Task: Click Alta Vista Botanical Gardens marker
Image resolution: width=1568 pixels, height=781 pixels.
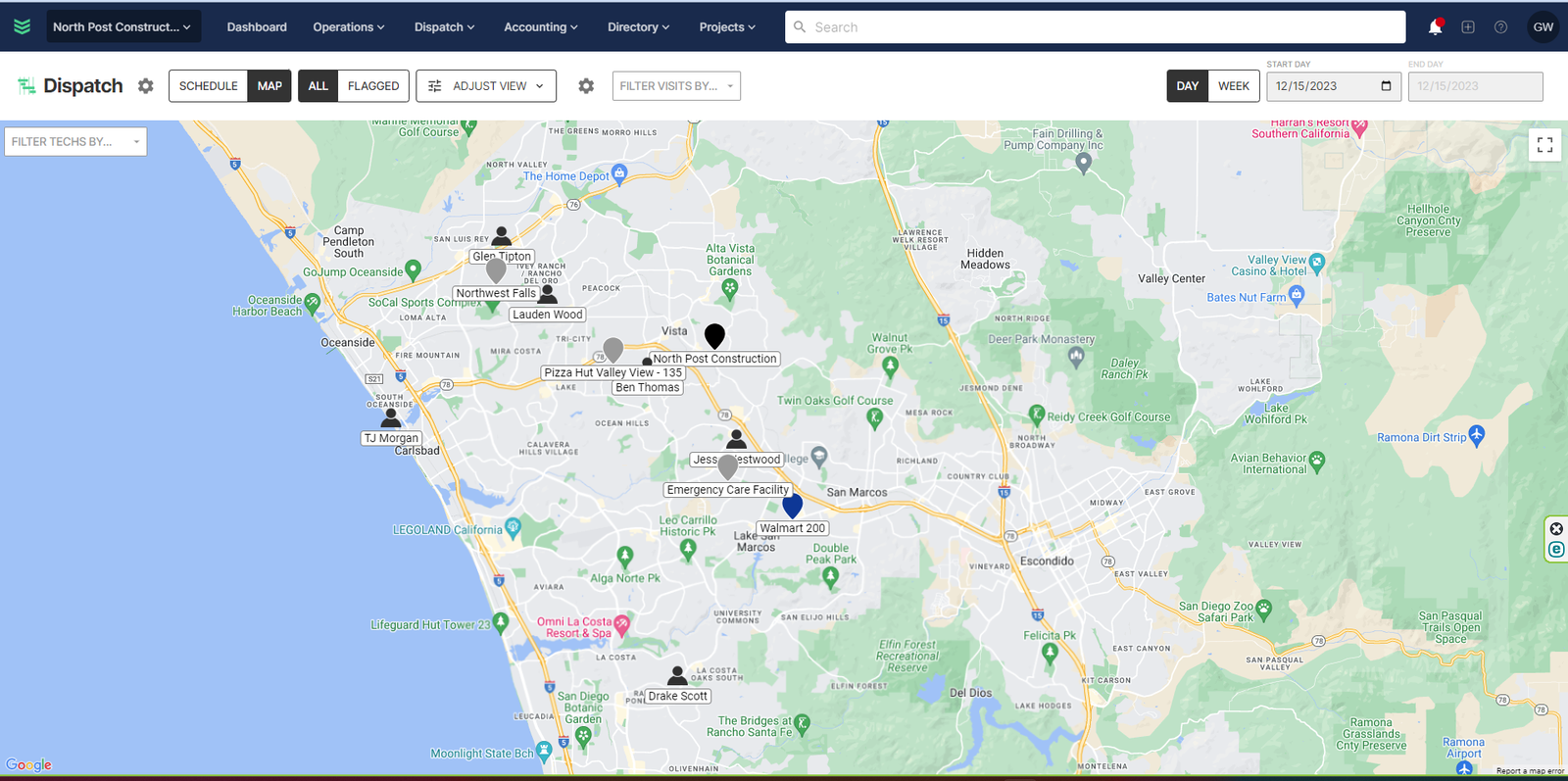Action: 729,288
